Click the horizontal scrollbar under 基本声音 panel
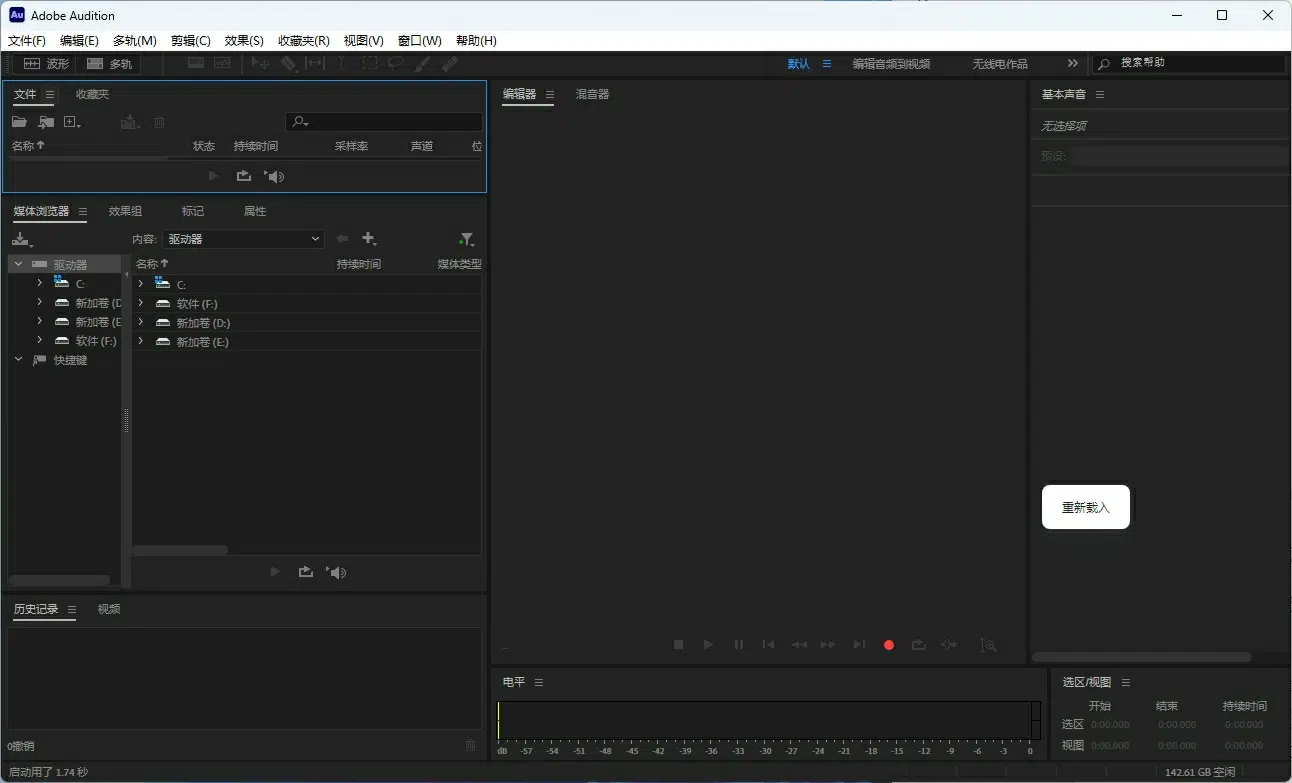This screenshot has height=783, width=1292. pos(1140,657)
